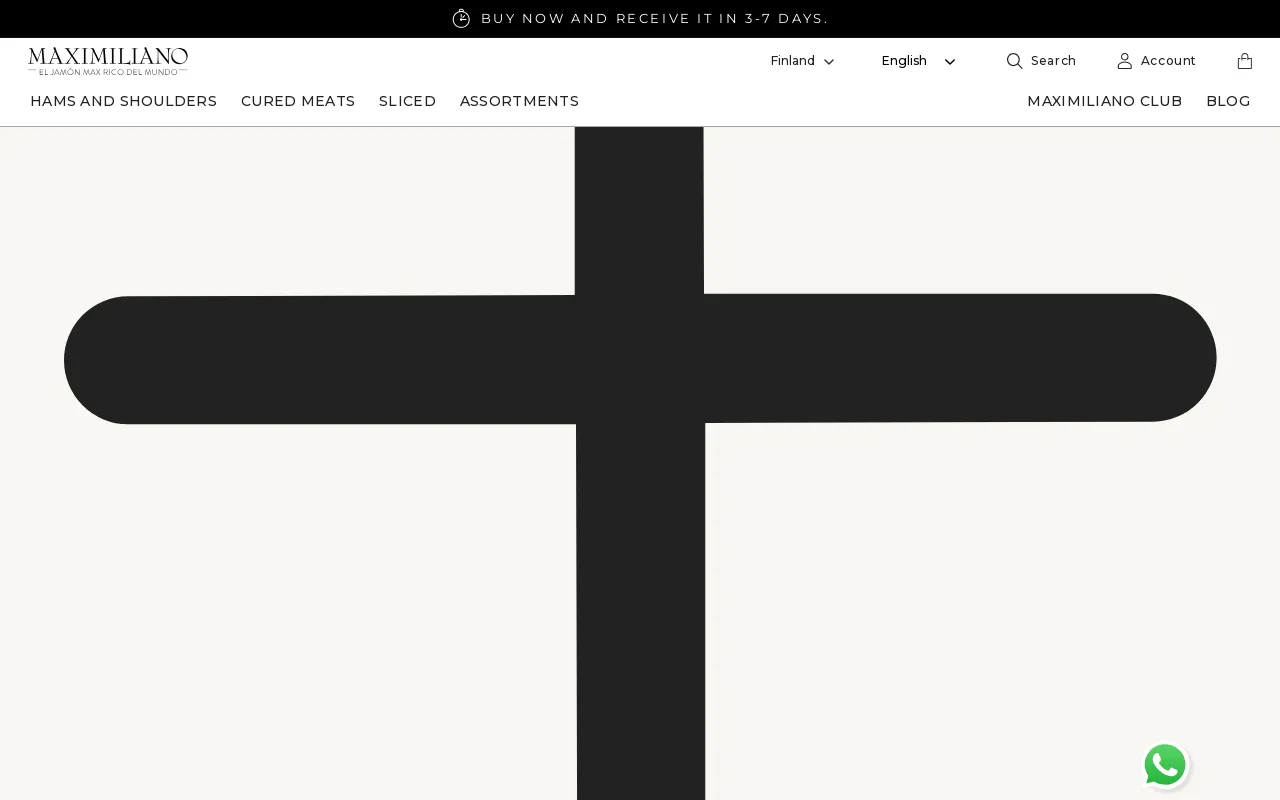
Task: Click the large plus symbol
Action: click(640, 360)
